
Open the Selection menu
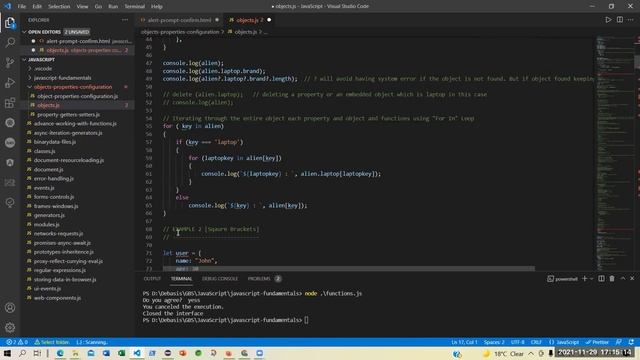tap(59, 7)
